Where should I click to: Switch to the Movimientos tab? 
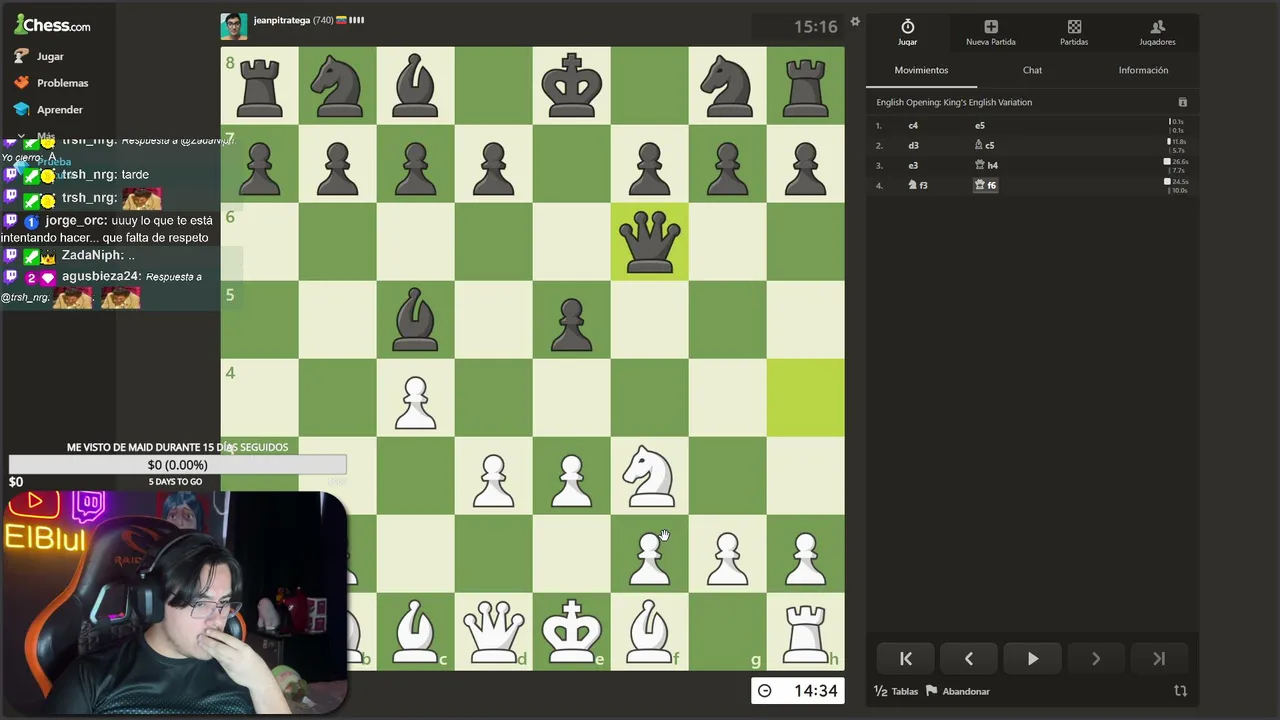click(x=921, y=70)
